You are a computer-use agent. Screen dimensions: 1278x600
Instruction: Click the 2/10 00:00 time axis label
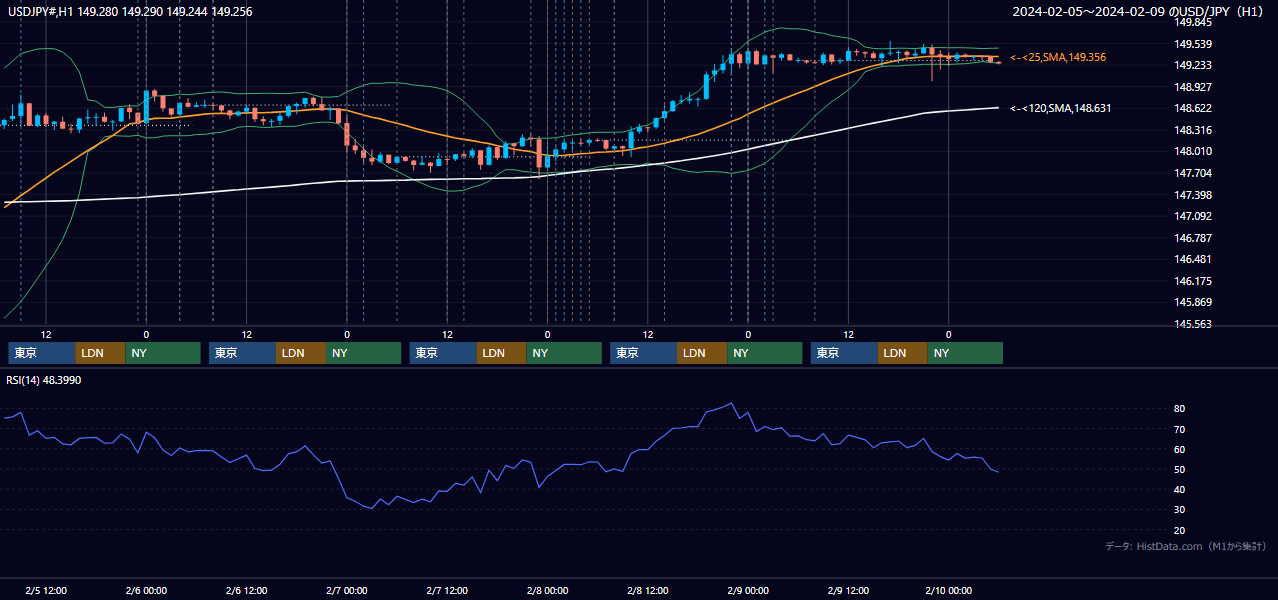948,590
